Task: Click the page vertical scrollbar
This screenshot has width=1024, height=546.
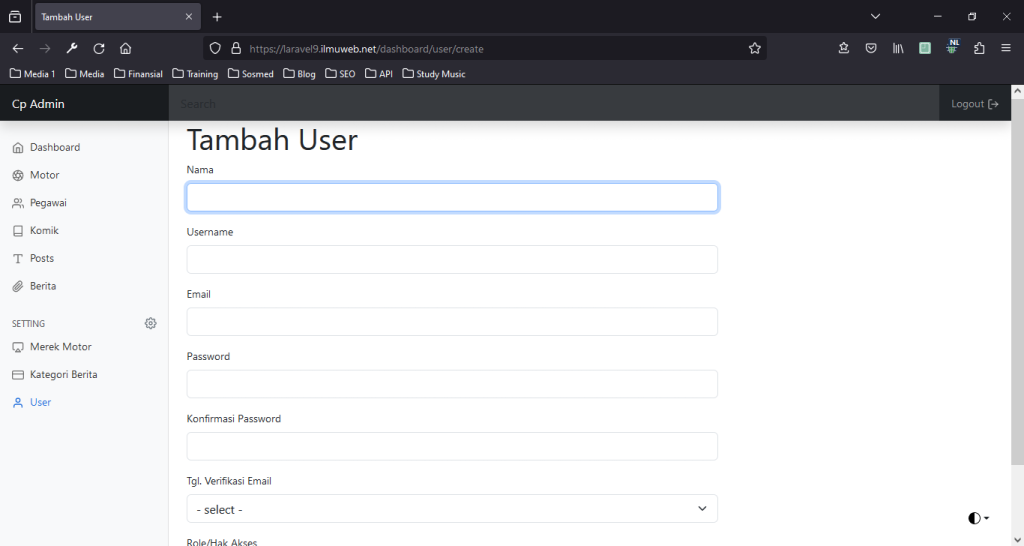Action: pos(1017,300)
